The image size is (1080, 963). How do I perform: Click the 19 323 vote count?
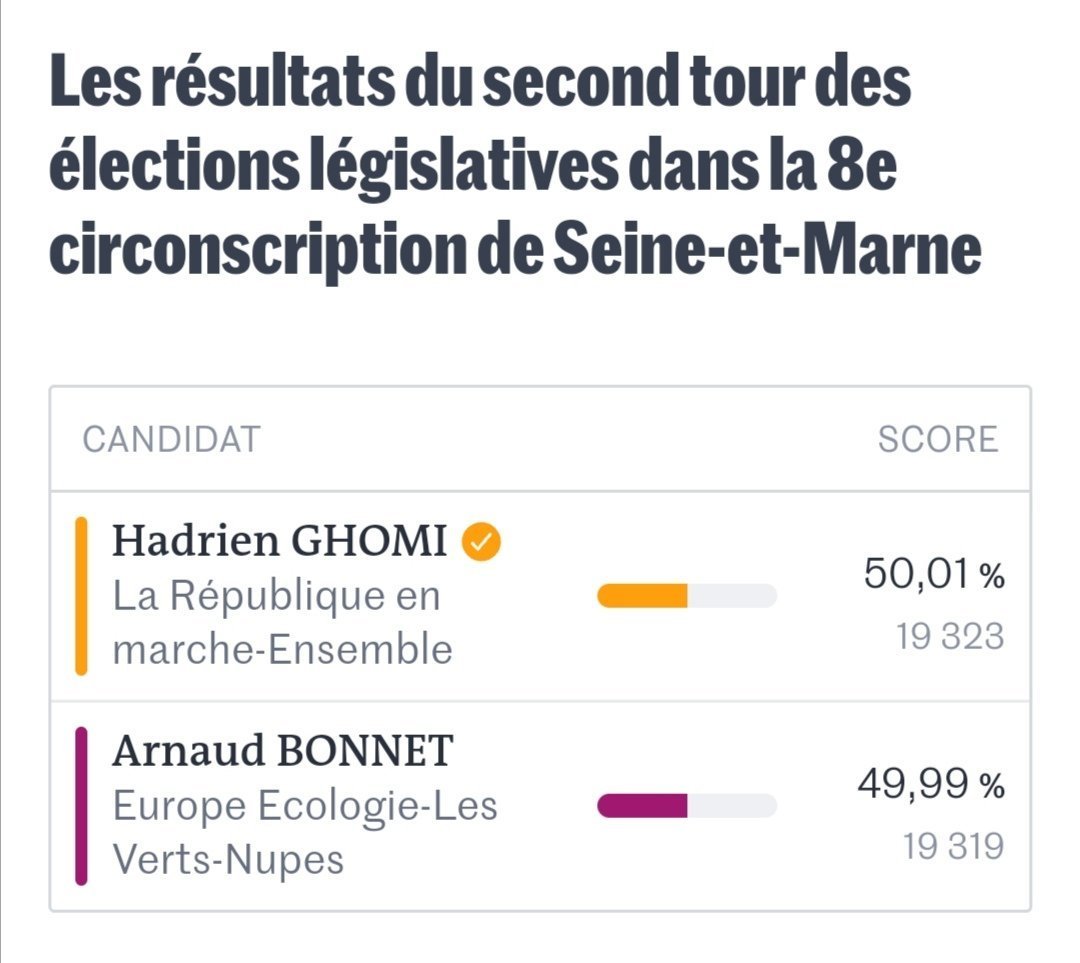pos(950,637)
